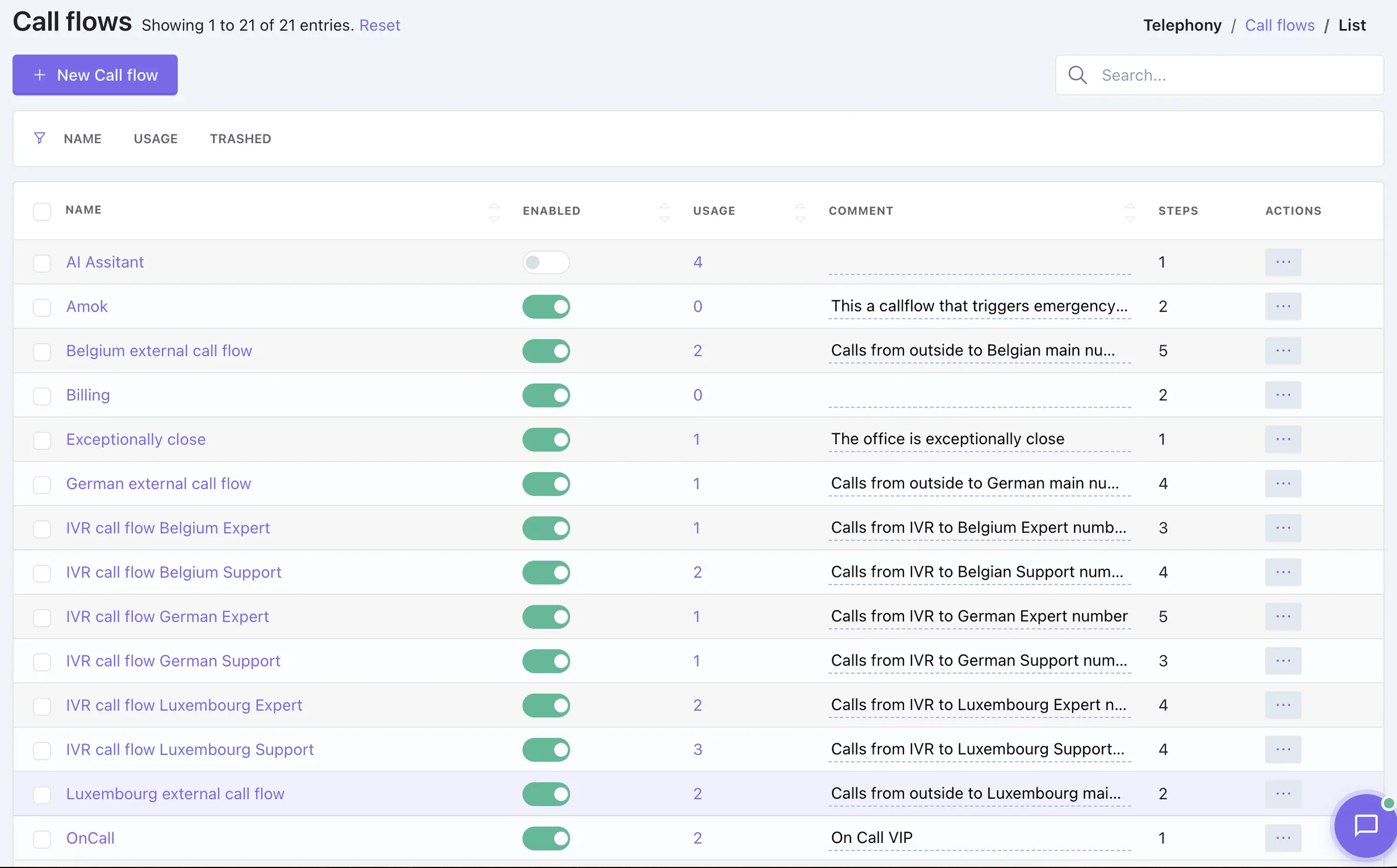Open actions menu for OnCall row
The width and height of the screenshot is (1397, 868).
[1283, 838]
